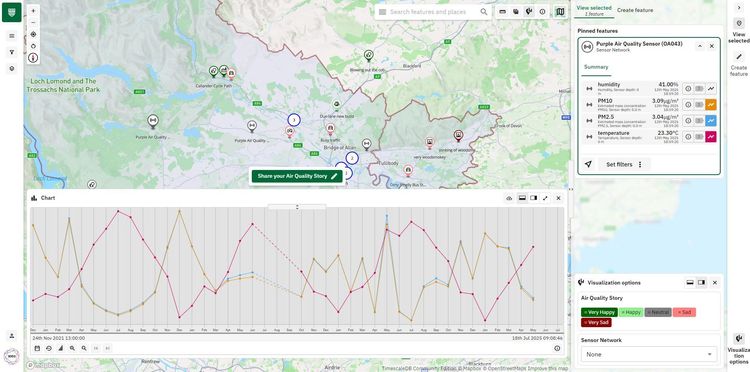Locate me using the map geolocate button
Image resolution: width=750 pixels, height=372 pixels.
pyautogui.click(x=33, y=34)
